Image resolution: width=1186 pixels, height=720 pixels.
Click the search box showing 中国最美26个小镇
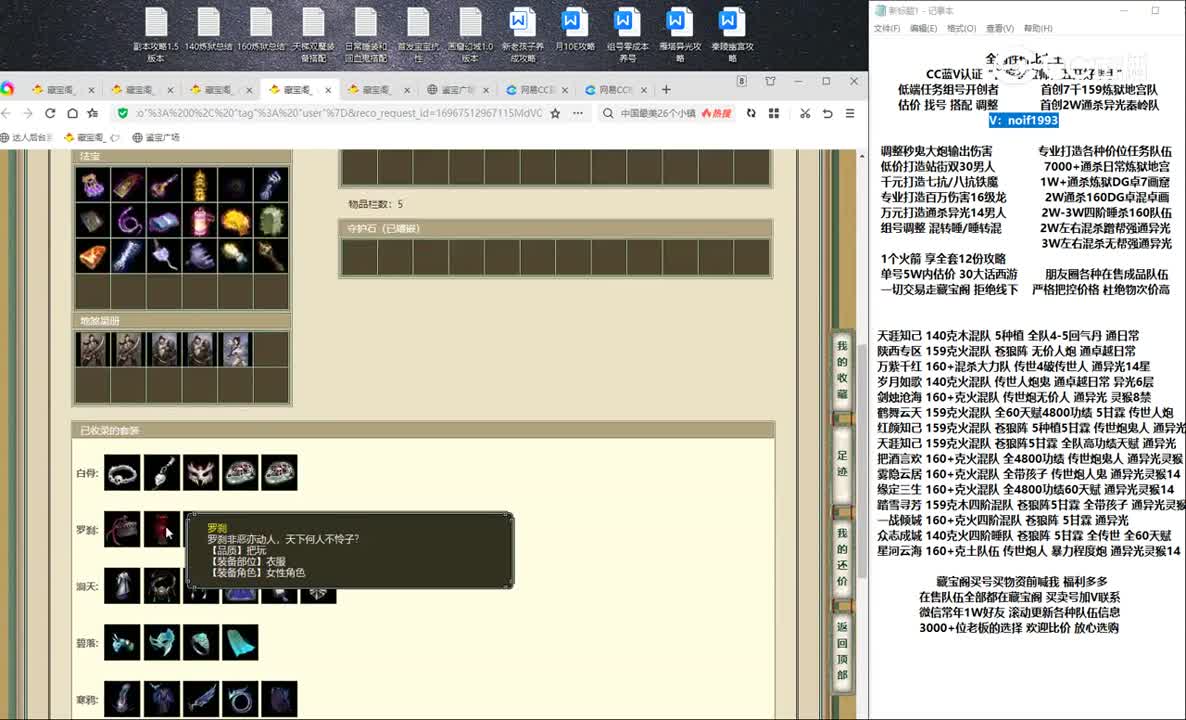[x=658, y=113]
